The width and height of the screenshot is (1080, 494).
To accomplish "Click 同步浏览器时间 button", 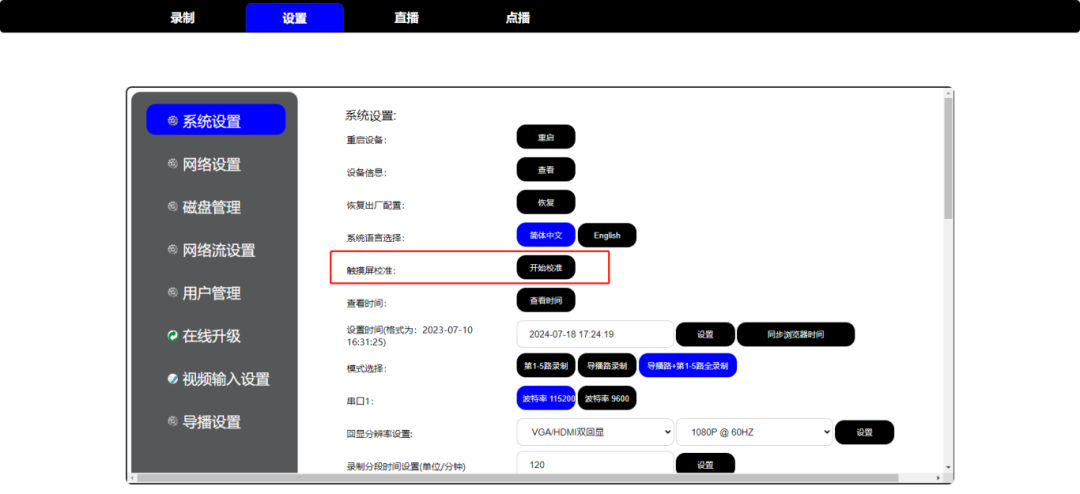I will point(796,334).
